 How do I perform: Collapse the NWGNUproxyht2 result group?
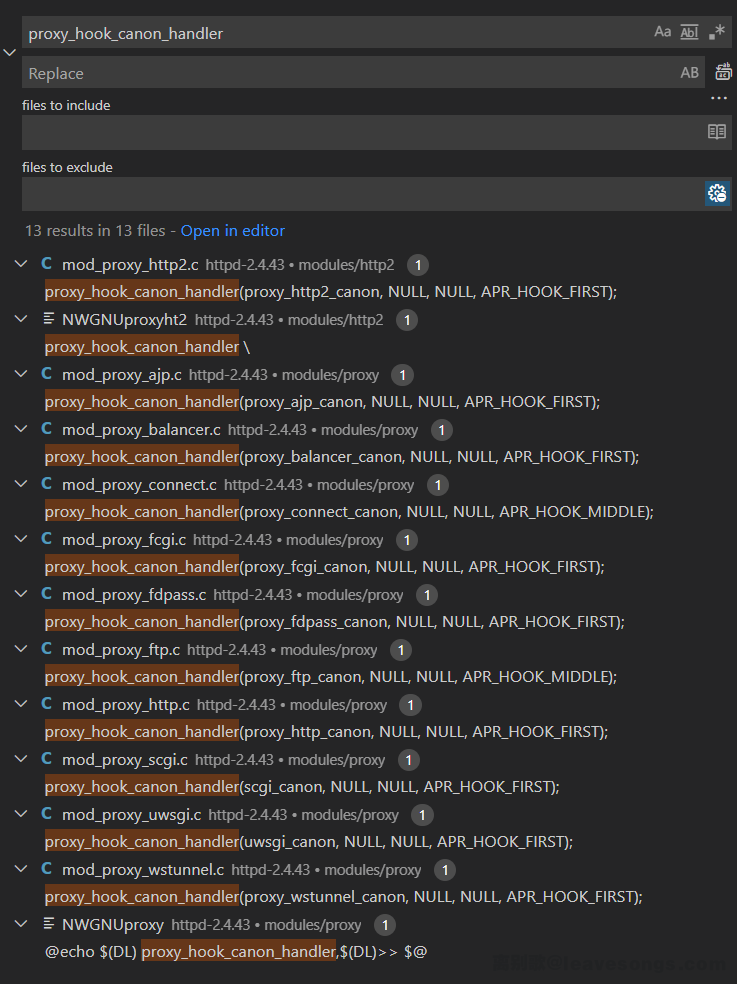(x=21, y=319)
